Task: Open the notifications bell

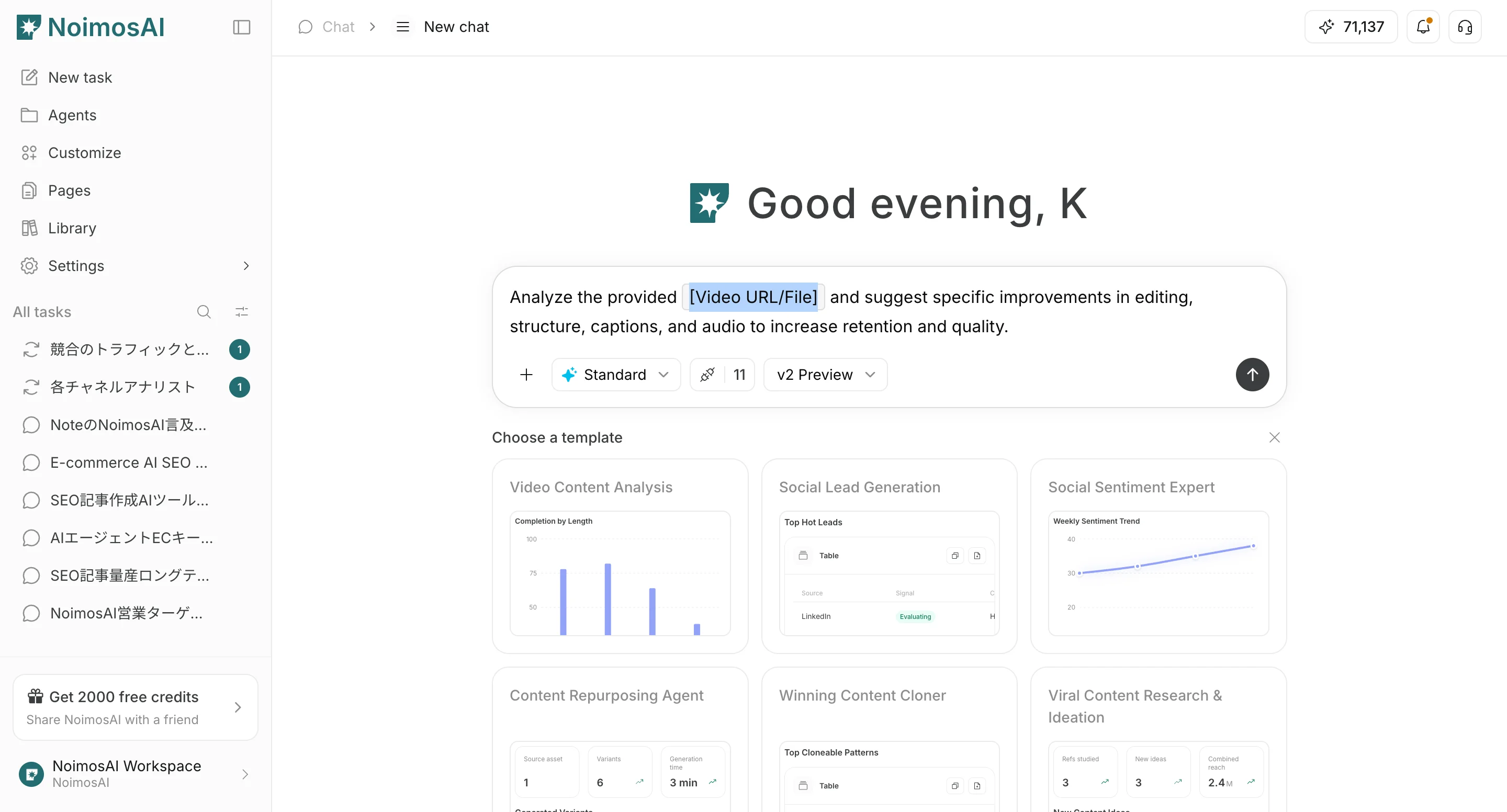Action: click(x=1423, y=27)
